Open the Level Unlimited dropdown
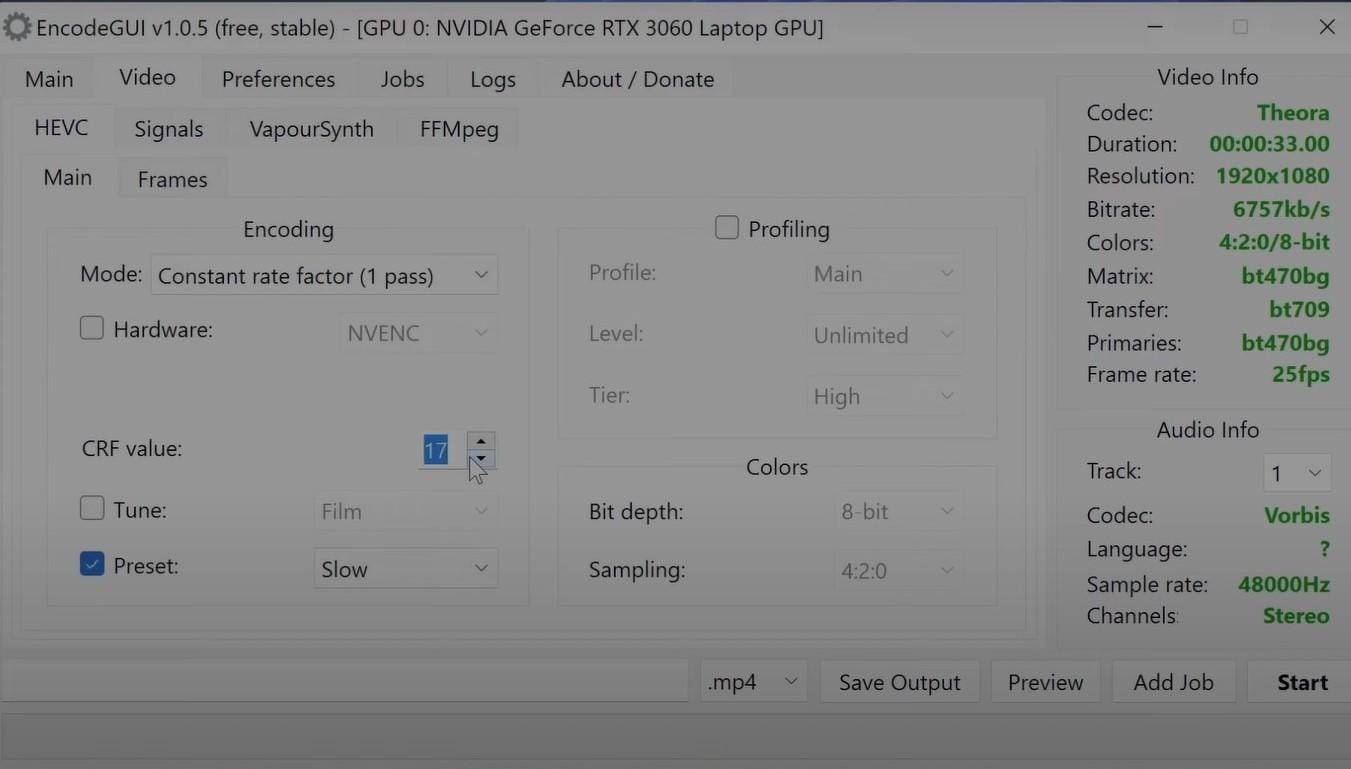The width and height of the screenshot is (1351, 769). 885,335
